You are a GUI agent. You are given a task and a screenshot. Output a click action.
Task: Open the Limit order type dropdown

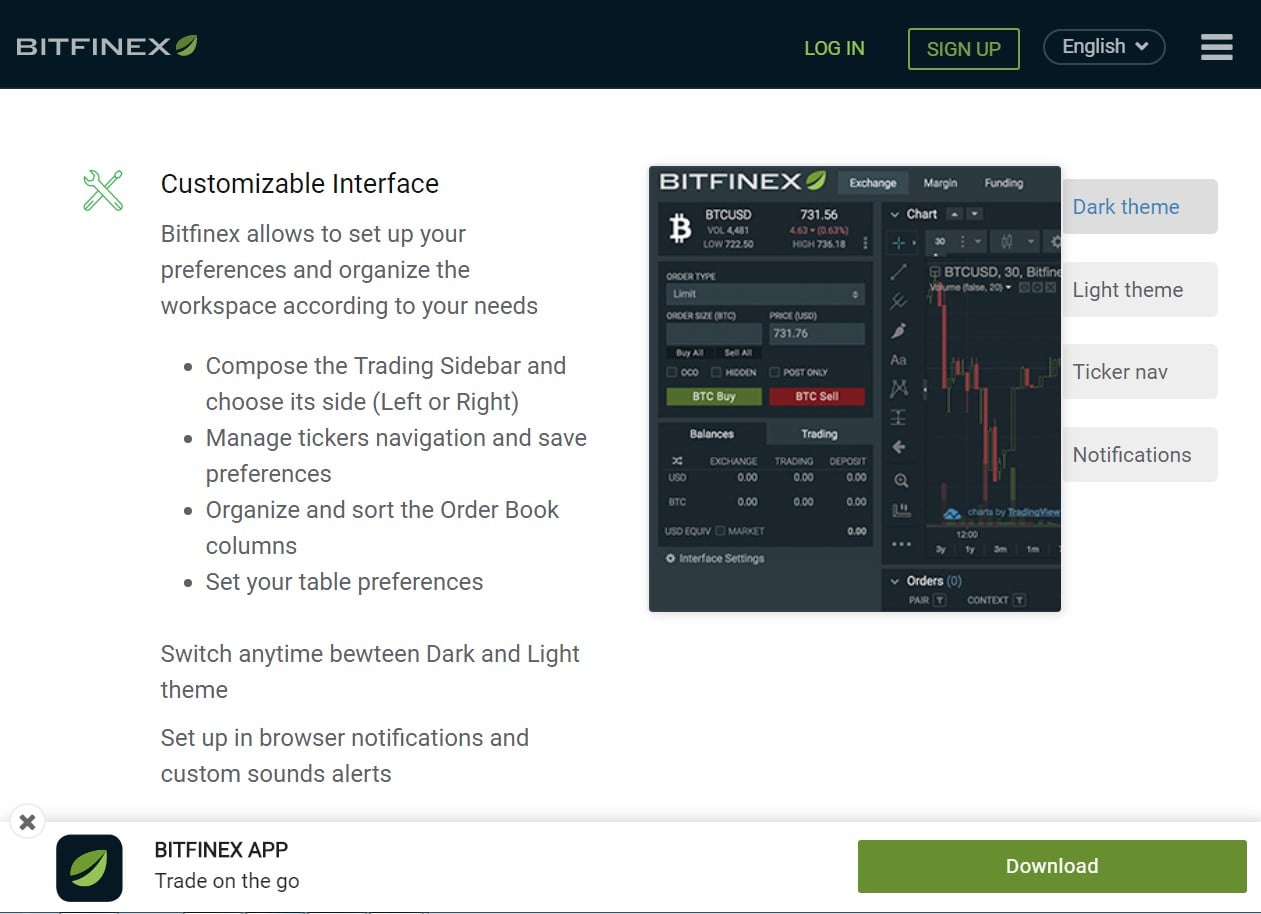(x=765, y=294)
